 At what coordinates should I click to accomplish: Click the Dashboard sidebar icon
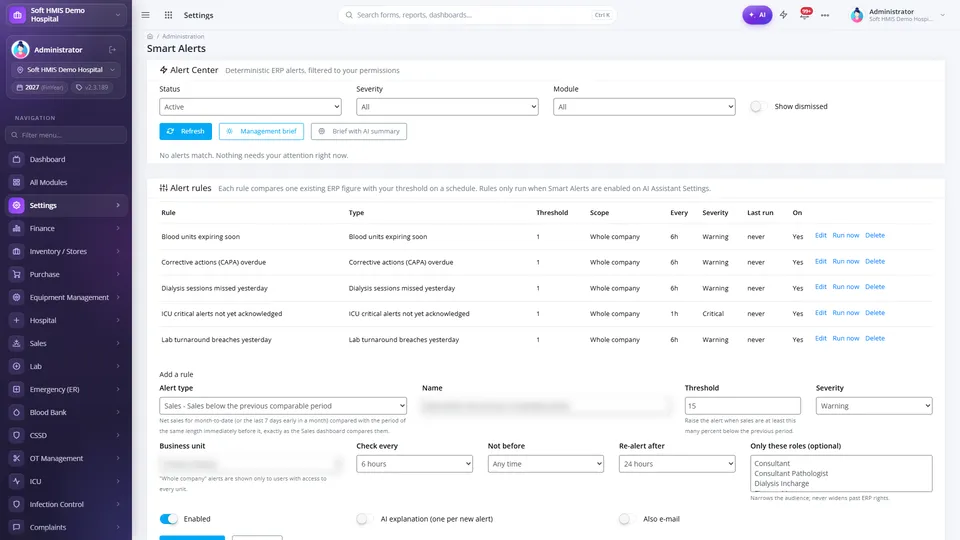[x=17, y=159]
